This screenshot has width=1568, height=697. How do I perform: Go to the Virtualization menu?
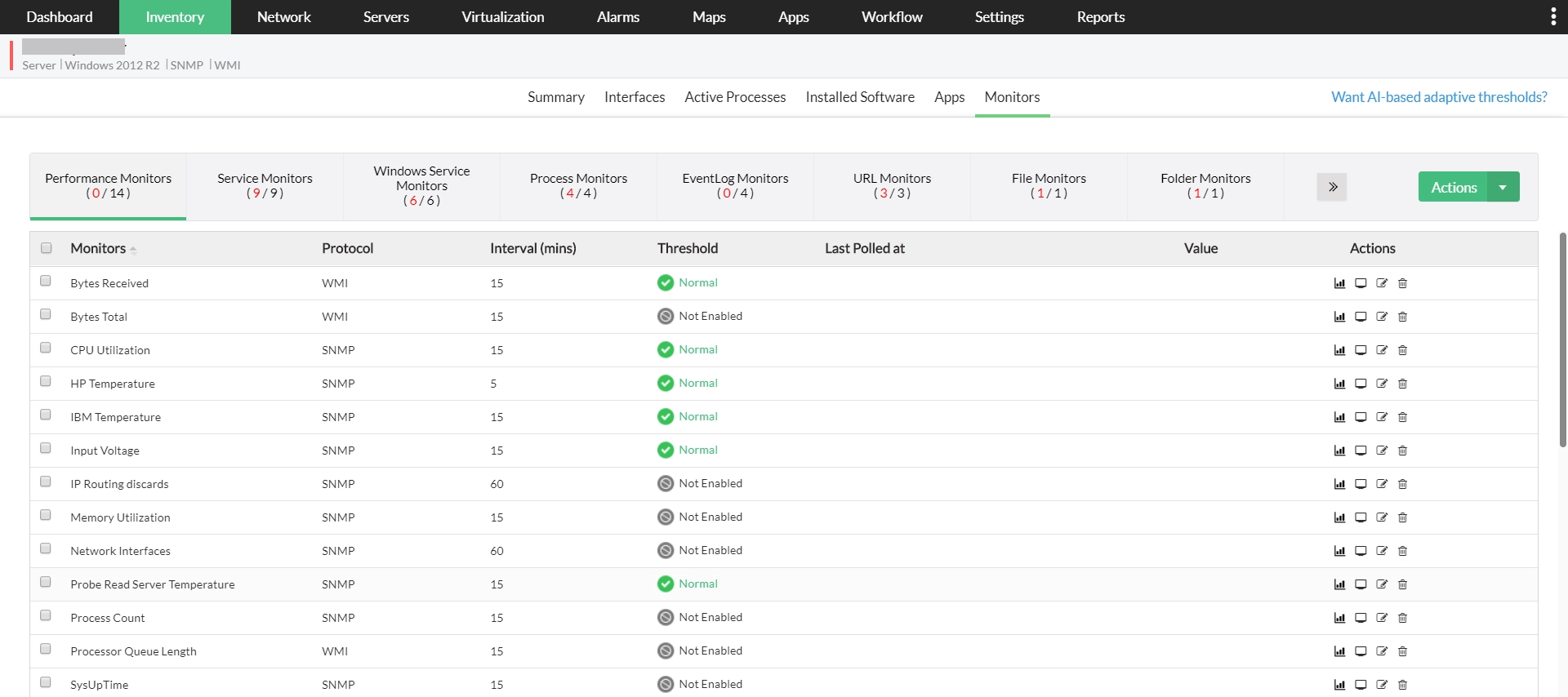(x=503, y=17)
